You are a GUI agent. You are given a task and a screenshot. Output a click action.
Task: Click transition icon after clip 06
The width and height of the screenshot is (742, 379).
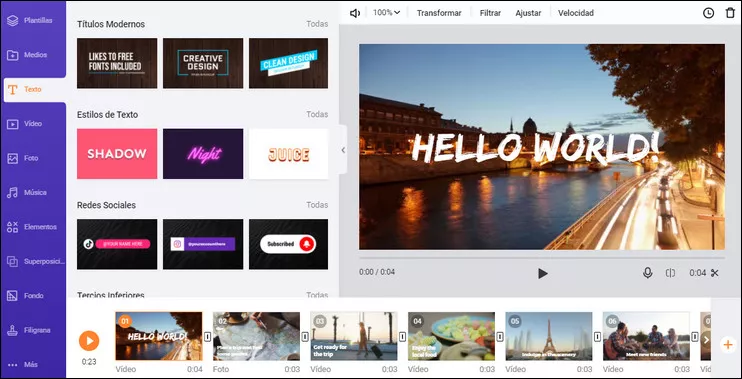[x=695, y=336]
